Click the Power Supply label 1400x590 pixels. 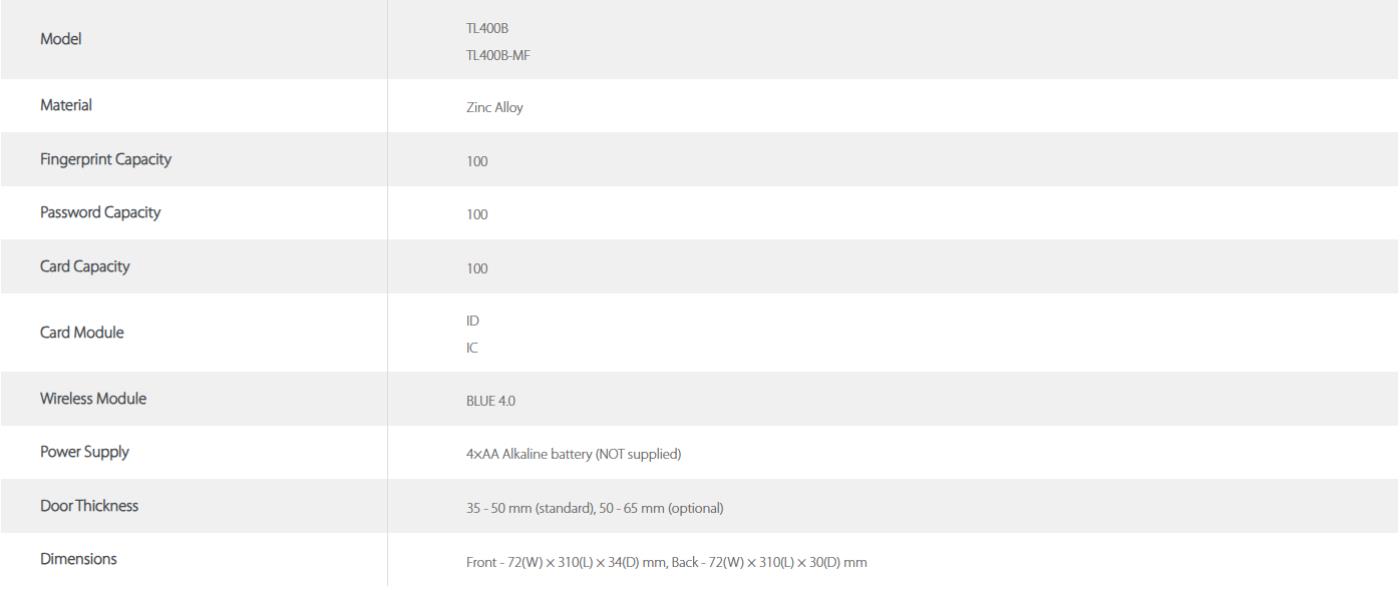pos(84,452)
